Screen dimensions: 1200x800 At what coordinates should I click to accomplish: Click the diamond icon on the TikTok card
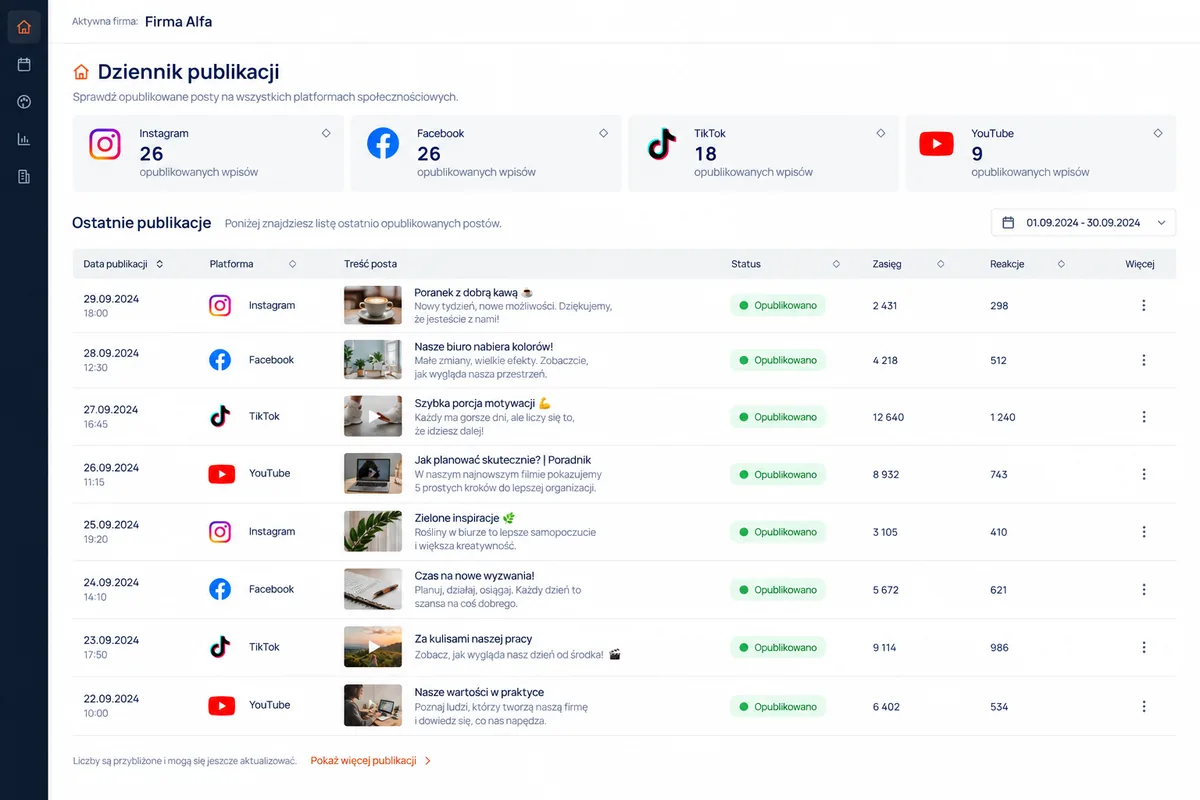(x=881, y=133)
